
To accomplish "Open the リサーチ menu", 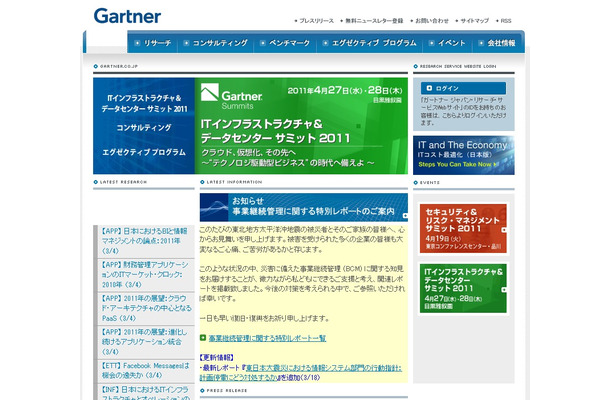I will [157, 43].
